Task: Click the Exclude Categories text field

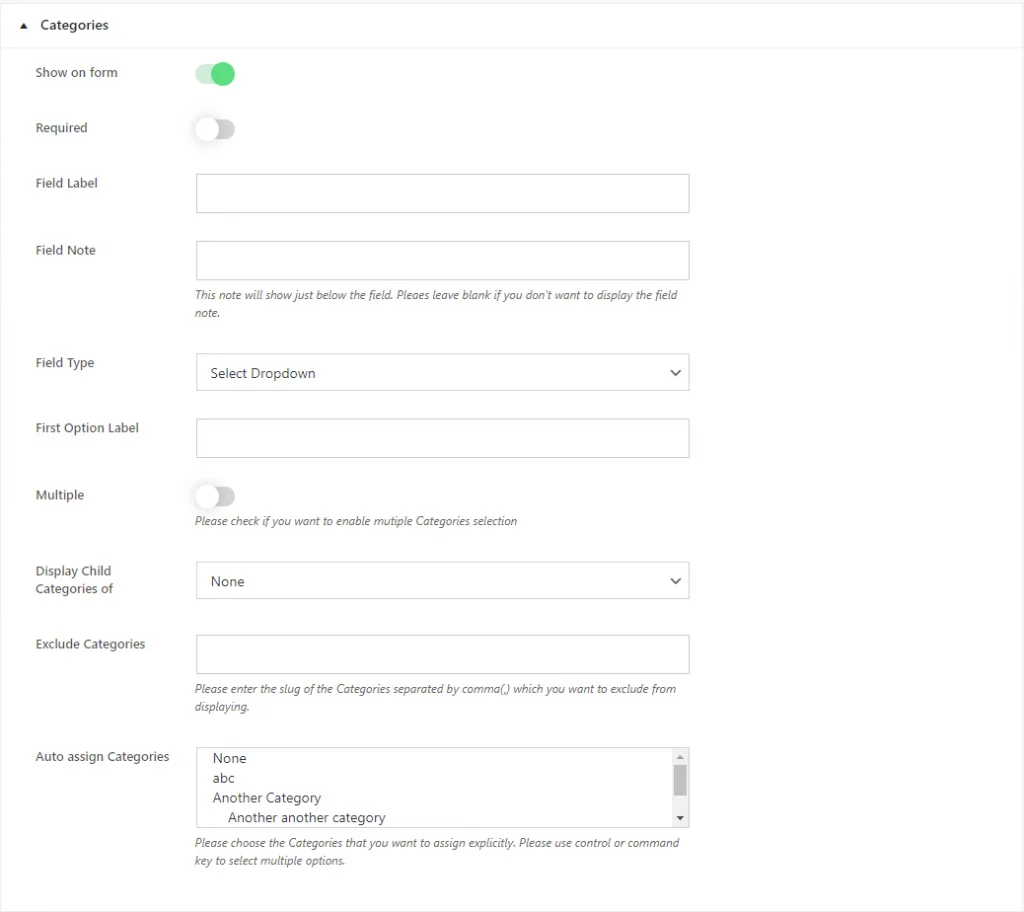Action: 442,654
